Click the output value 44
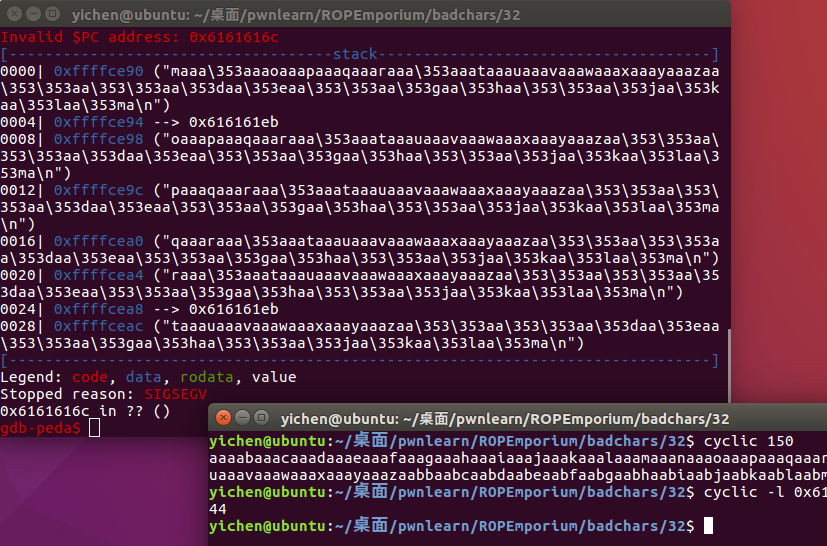Image resolution: width=827 pixels, height=546 pixels. pyautogui.click(x=218, y=509)
